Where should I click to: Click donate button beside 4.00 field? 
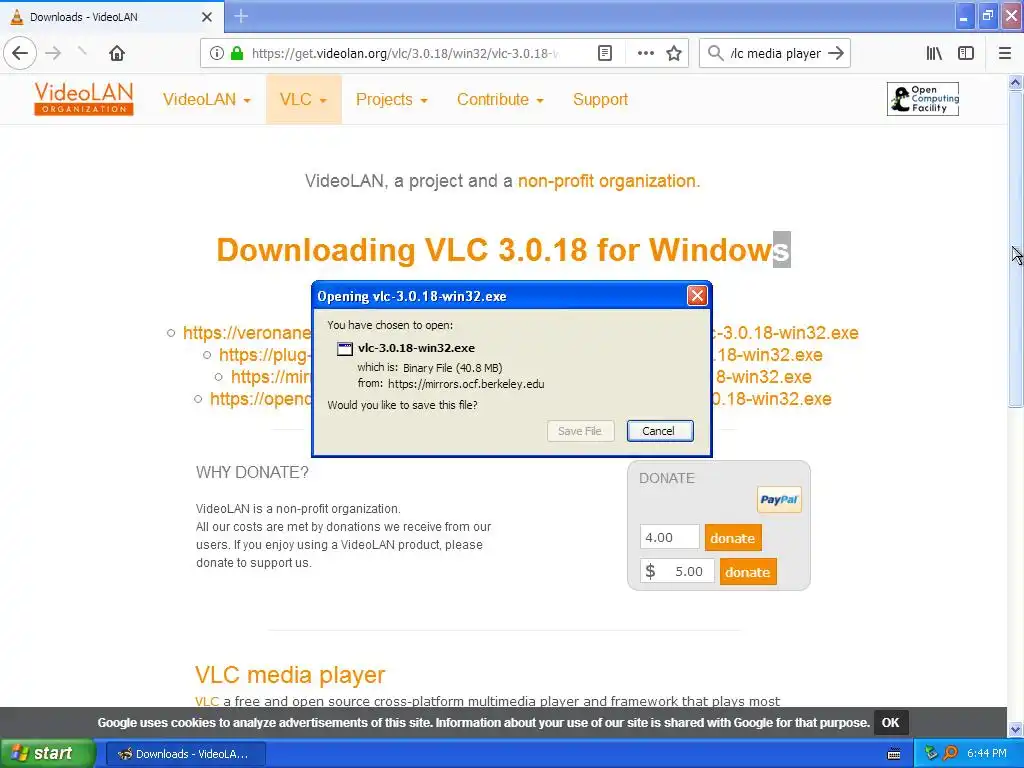pos(733,538)
